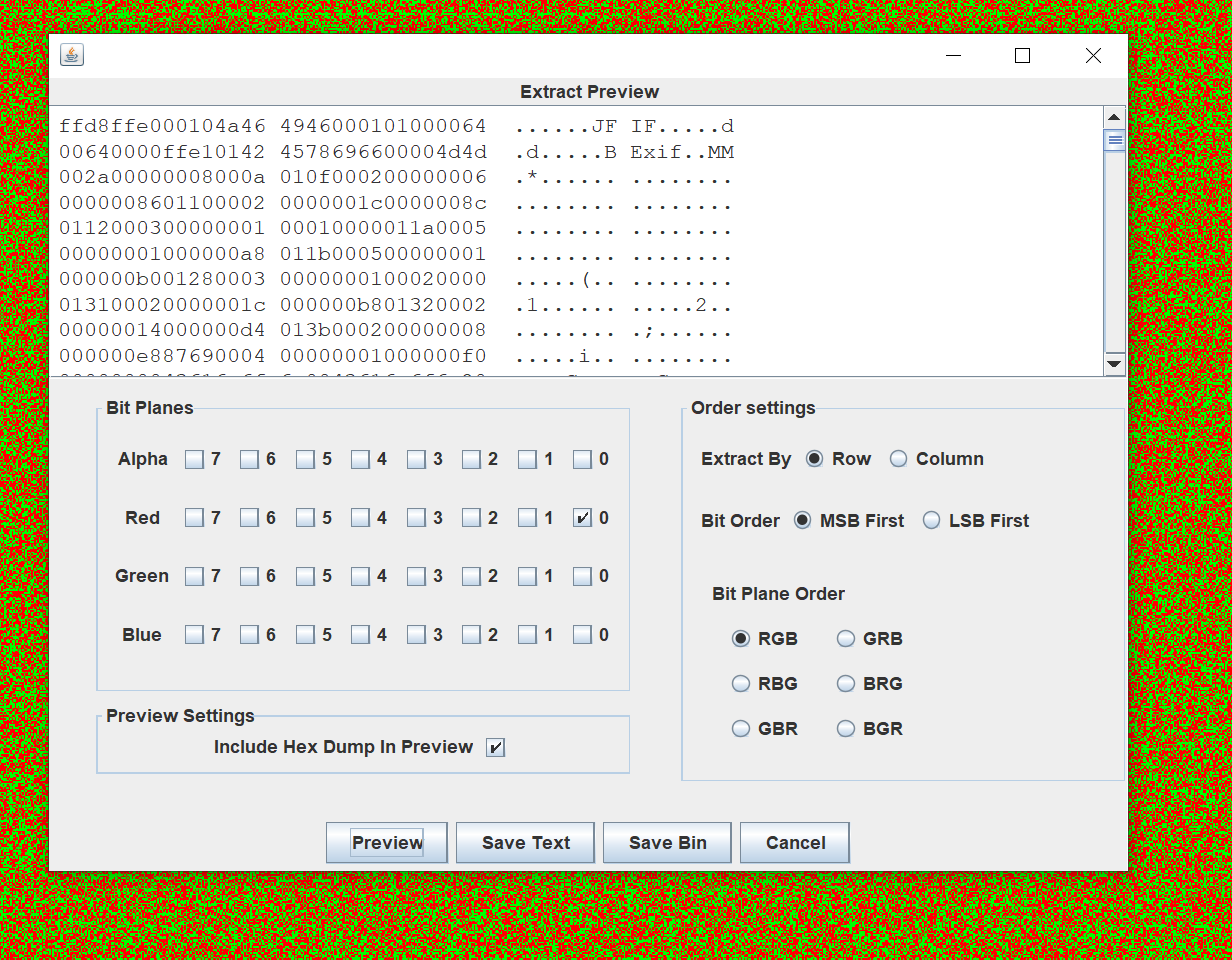This screenshot has height=960, width=1232.
Task: Check Blue bit plane 0
Action: pyautogui.click(x=583, y=635)
